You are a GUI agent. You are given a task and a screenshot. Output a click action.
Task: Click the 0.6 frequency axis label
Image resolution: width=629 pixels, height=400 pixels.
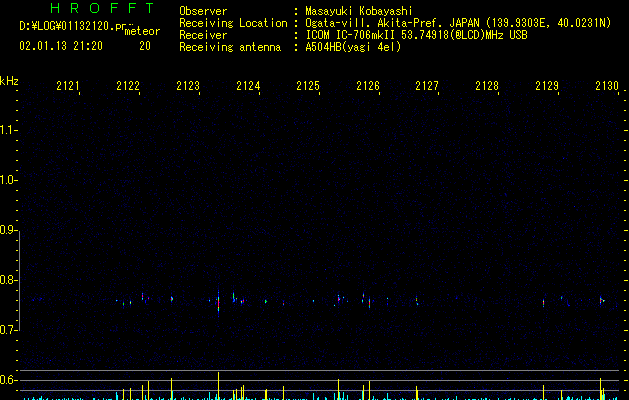click(x=8, y=380)
